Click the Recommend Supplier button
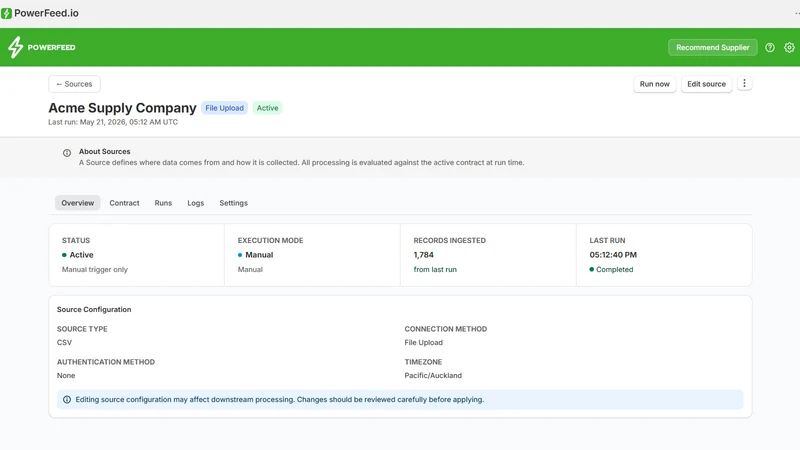 tap(712, 47)
